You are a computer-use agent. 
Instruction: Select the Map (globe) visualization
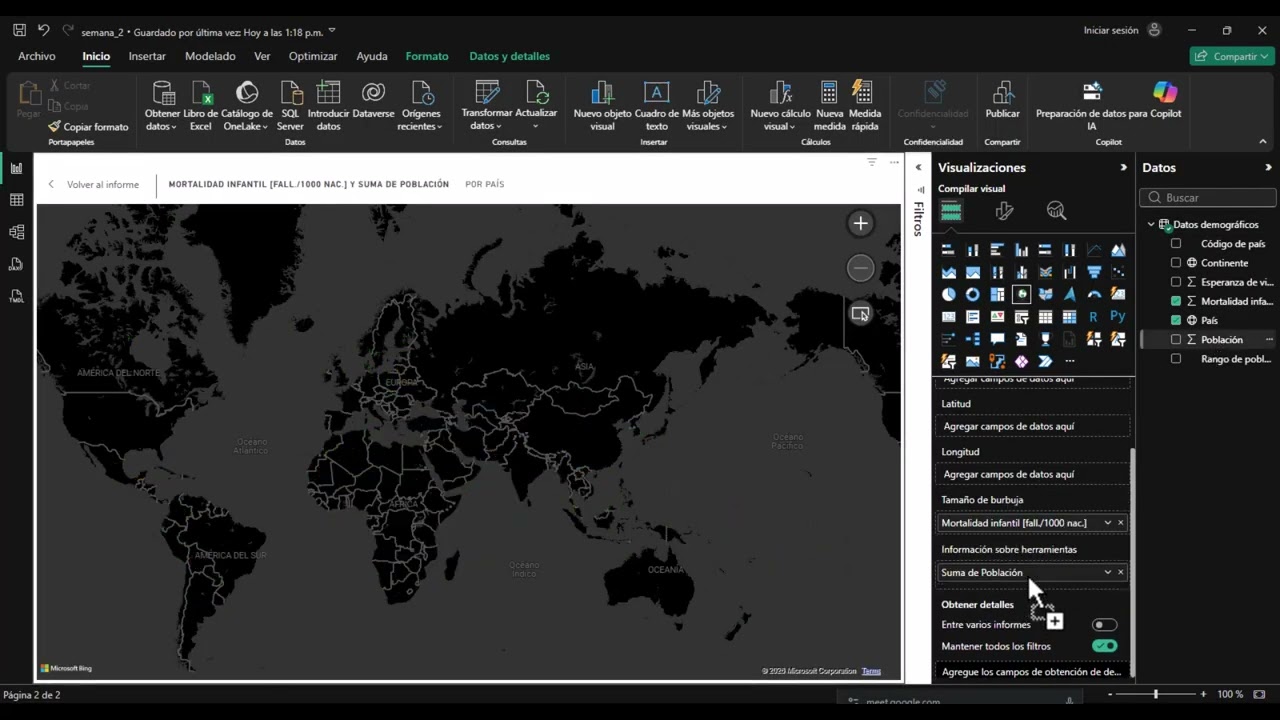pyautogui.click(x=1021, y=294)
